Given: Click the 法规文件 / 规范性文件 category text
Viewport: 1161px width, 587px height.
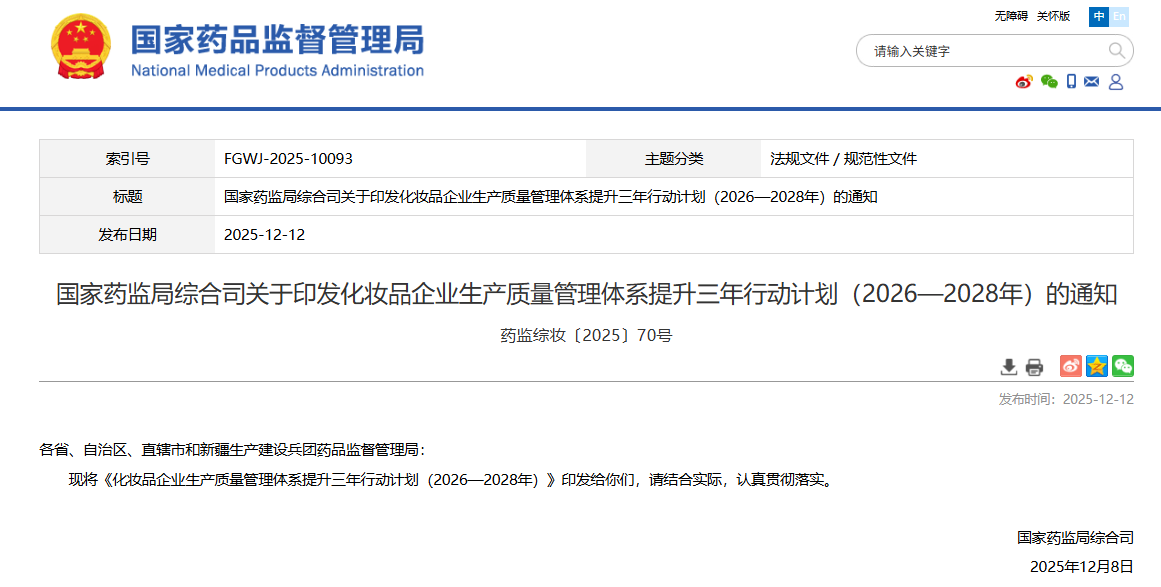Looking at the screenshot, I should (843, 159).
